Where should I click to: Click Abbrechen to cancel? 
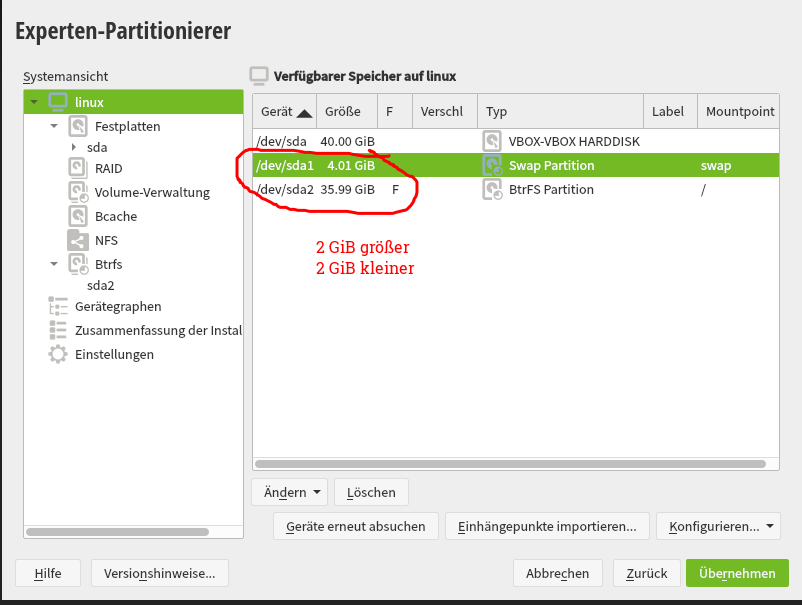(558, 573)
